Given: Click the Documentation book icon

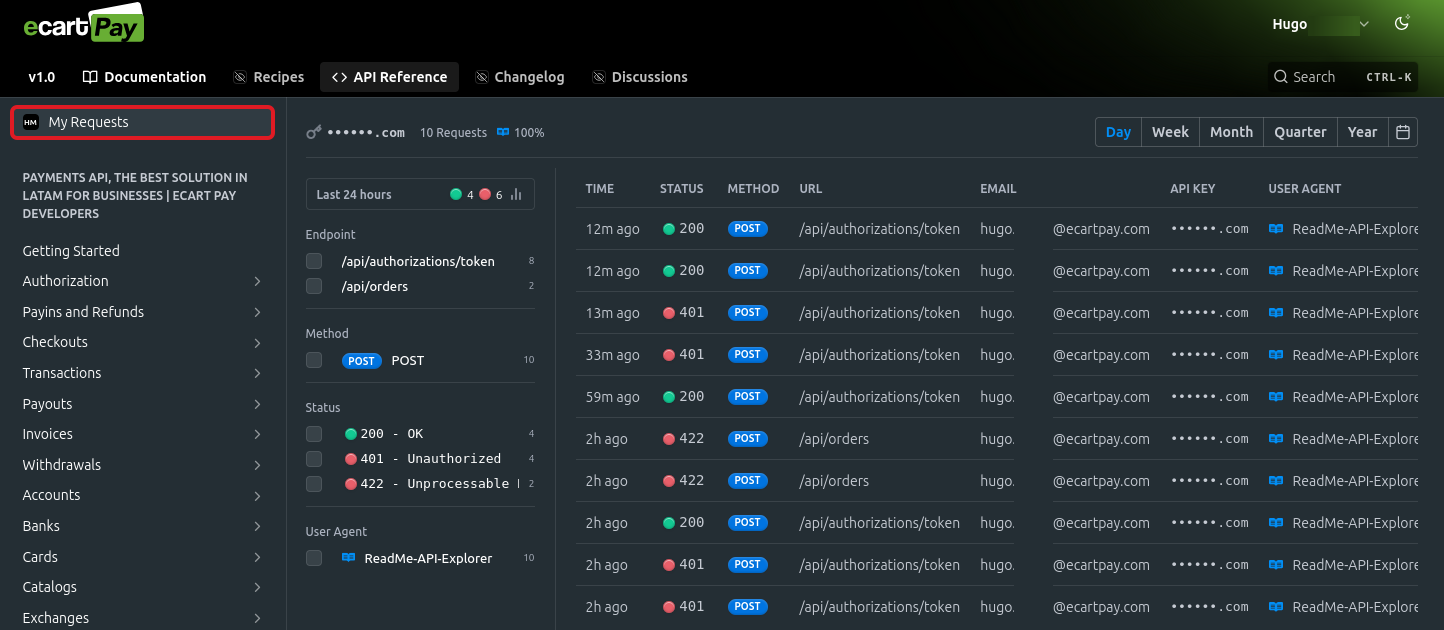Looking at the screenshot, I should pyautogui.click(x=90, y=77).
